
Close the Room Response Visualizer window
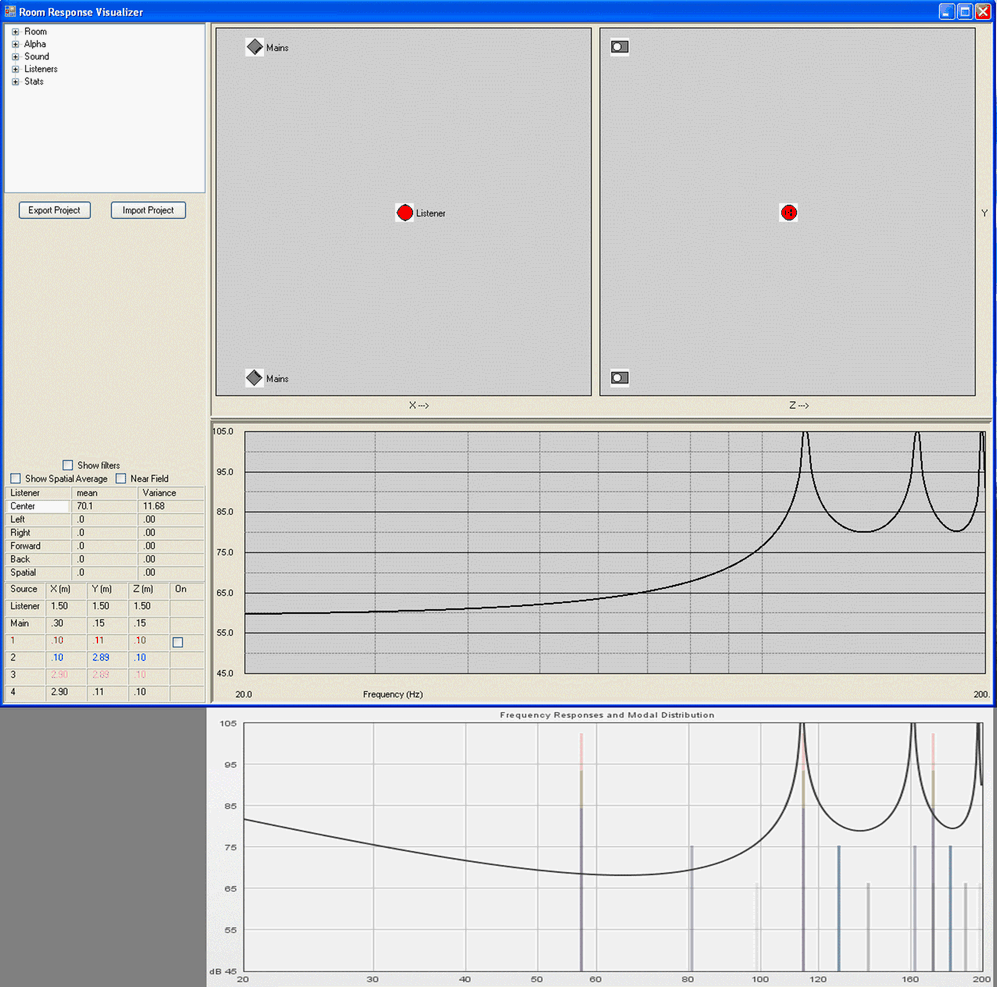pyautogui.click(x=984, y=11)
